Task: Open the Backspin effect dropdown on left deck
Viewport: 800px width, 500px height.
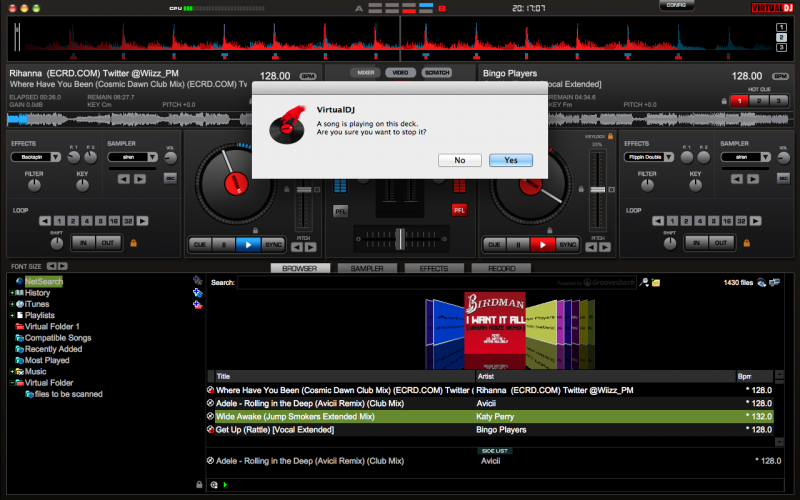Action: [x=55, y=157]
